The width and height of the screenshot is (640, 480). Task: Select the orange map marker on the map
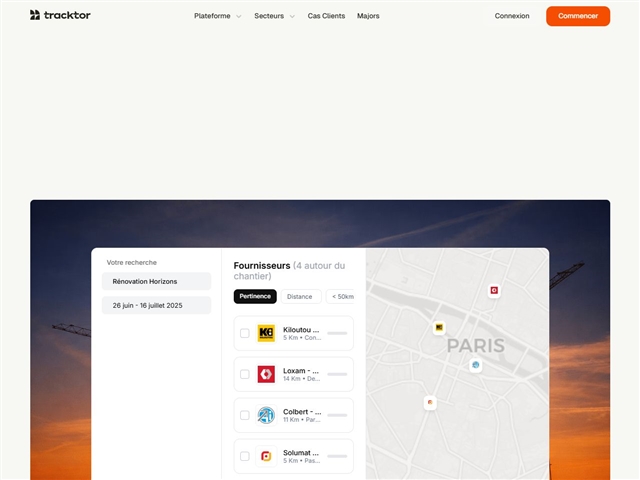(430, 402)
